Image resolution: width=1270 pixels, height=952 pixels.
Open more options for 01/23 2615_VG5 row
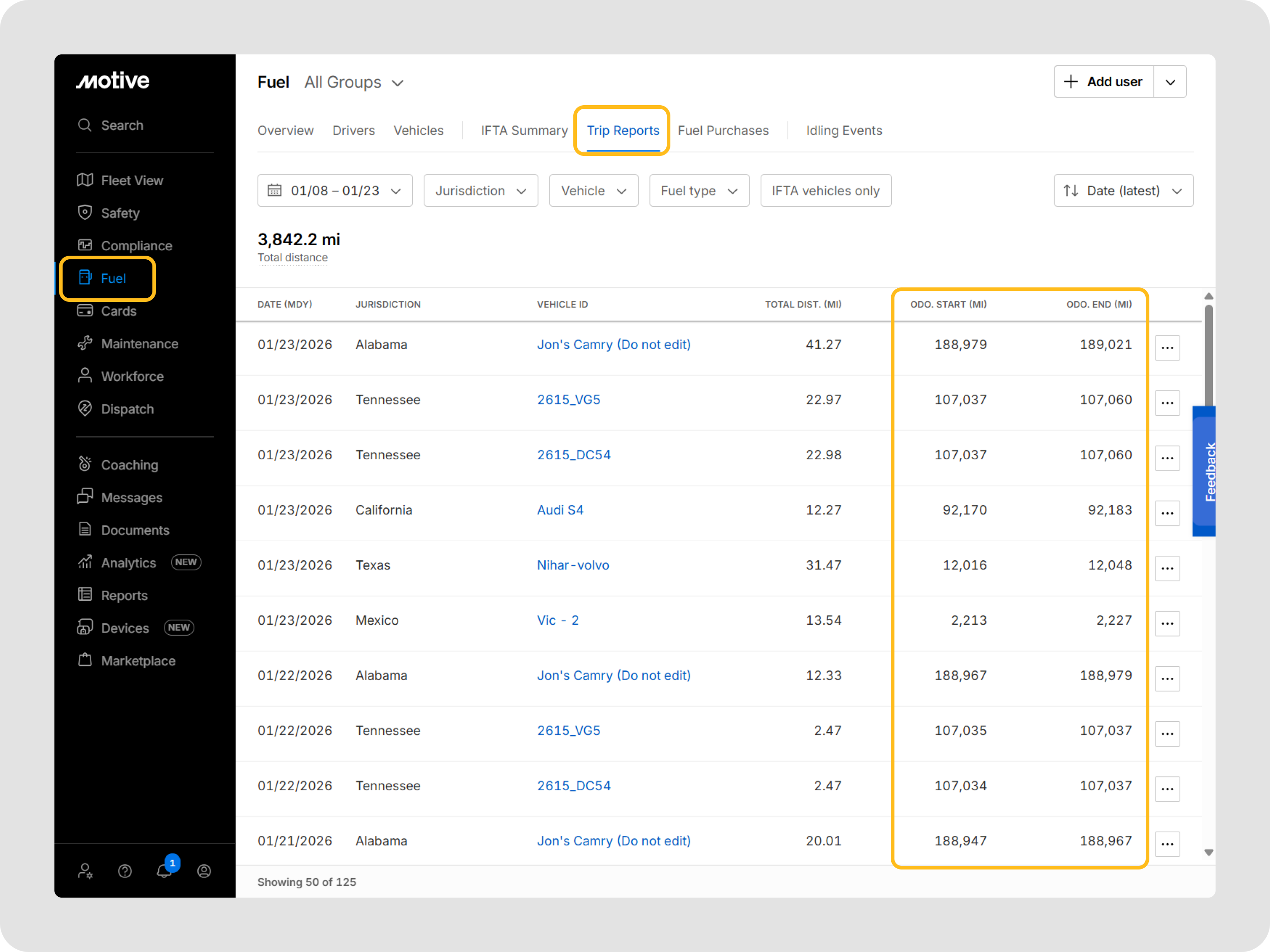pyautogui.click(x=1167, y=403)
